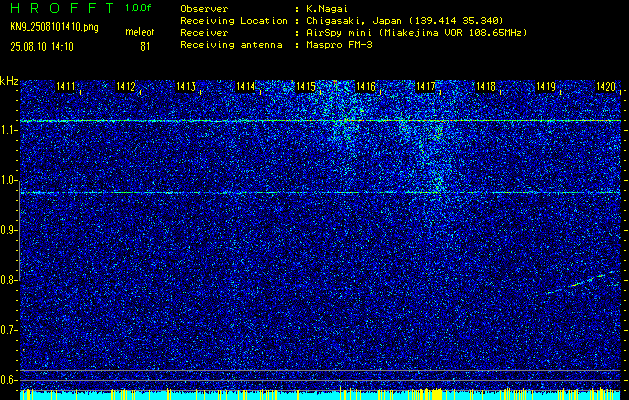Screen dimensions: 629x400
Task: Click the Receiving antenna label
Action: (x=231, y=45)
